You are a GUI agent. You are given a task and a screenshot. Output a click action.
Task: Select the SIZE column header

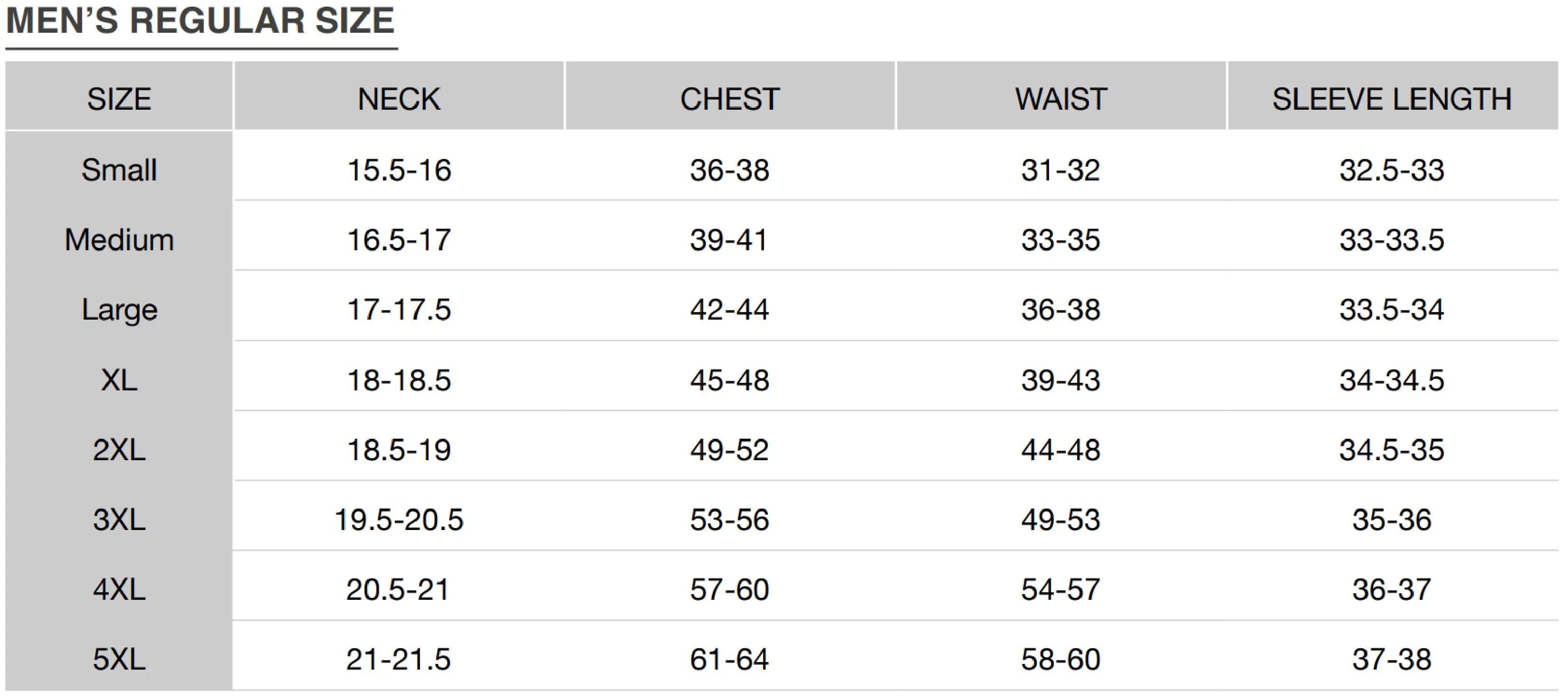pyautogui.click(x=119, y=99)
